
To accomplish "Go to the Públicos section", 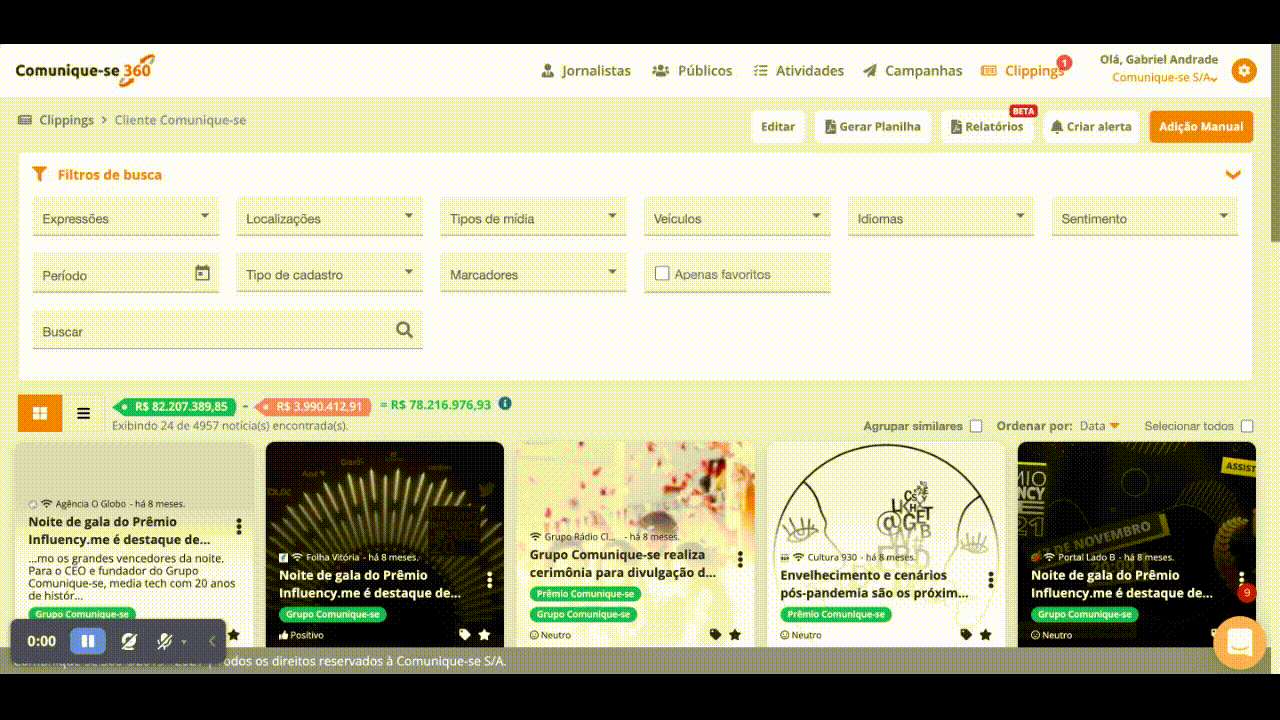I will (692, 71).
